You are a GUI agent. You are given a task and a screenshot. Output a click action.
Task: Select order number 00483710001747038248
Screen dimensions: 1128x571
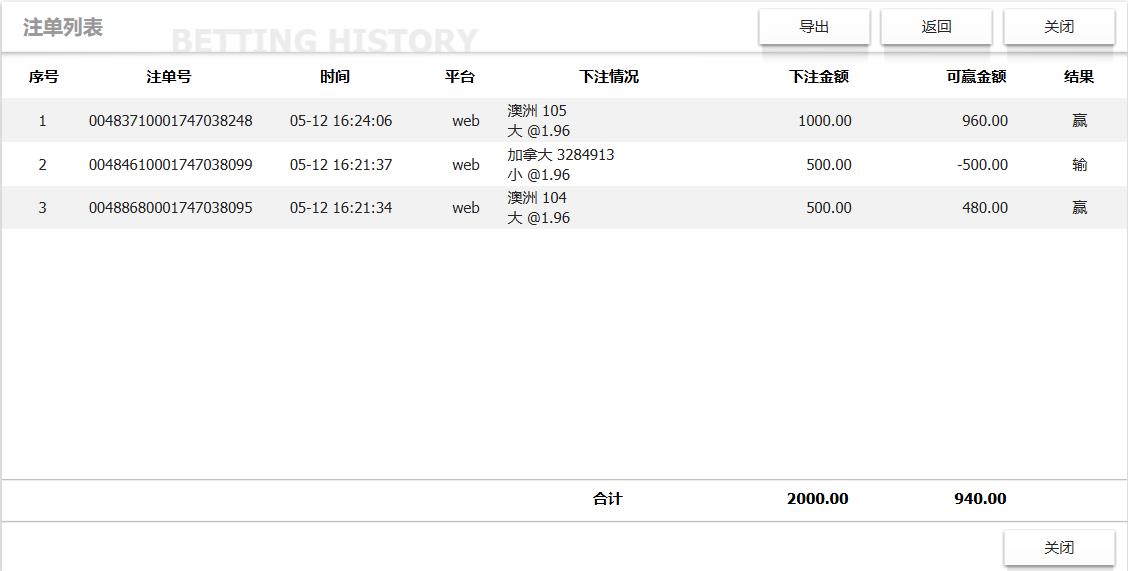[170, 121]
